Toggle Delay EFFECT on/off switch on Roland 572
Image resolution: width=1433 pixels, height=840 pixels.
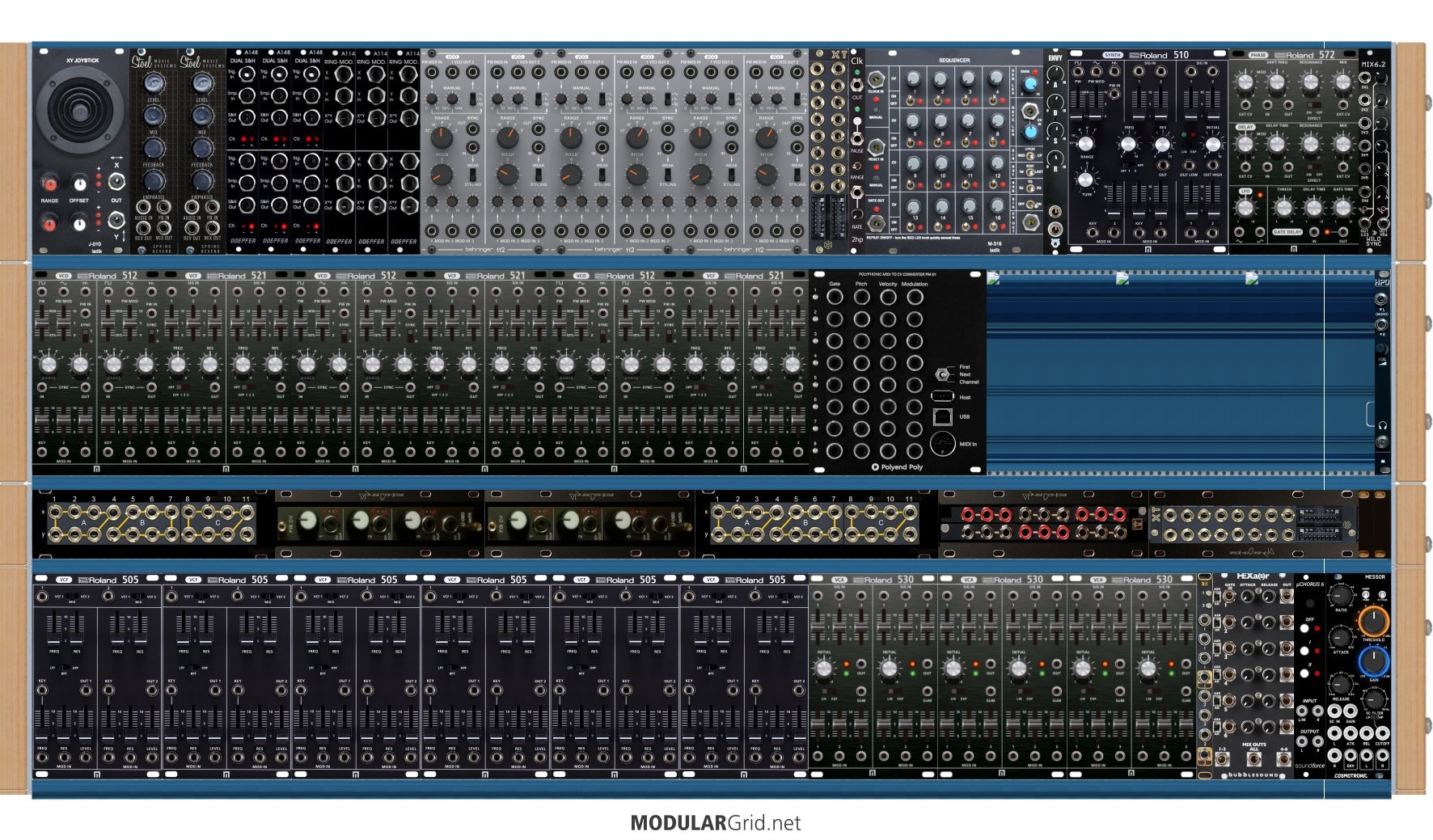pos(1314,167)
